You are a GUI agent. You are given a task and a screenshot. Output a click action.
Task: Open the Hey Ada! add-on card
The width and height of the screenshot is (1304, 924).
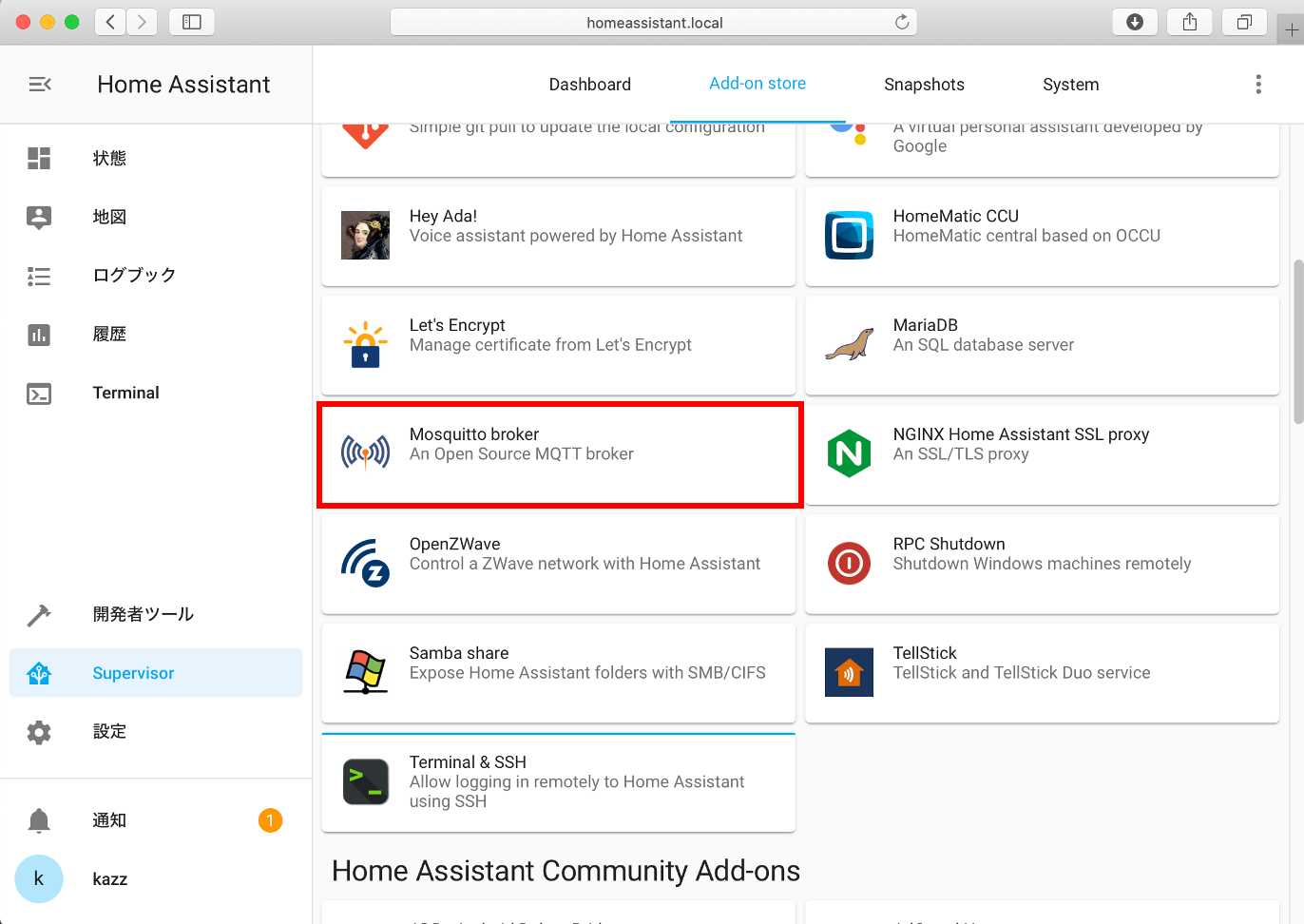pyautogui.click(x=559, y=236)
